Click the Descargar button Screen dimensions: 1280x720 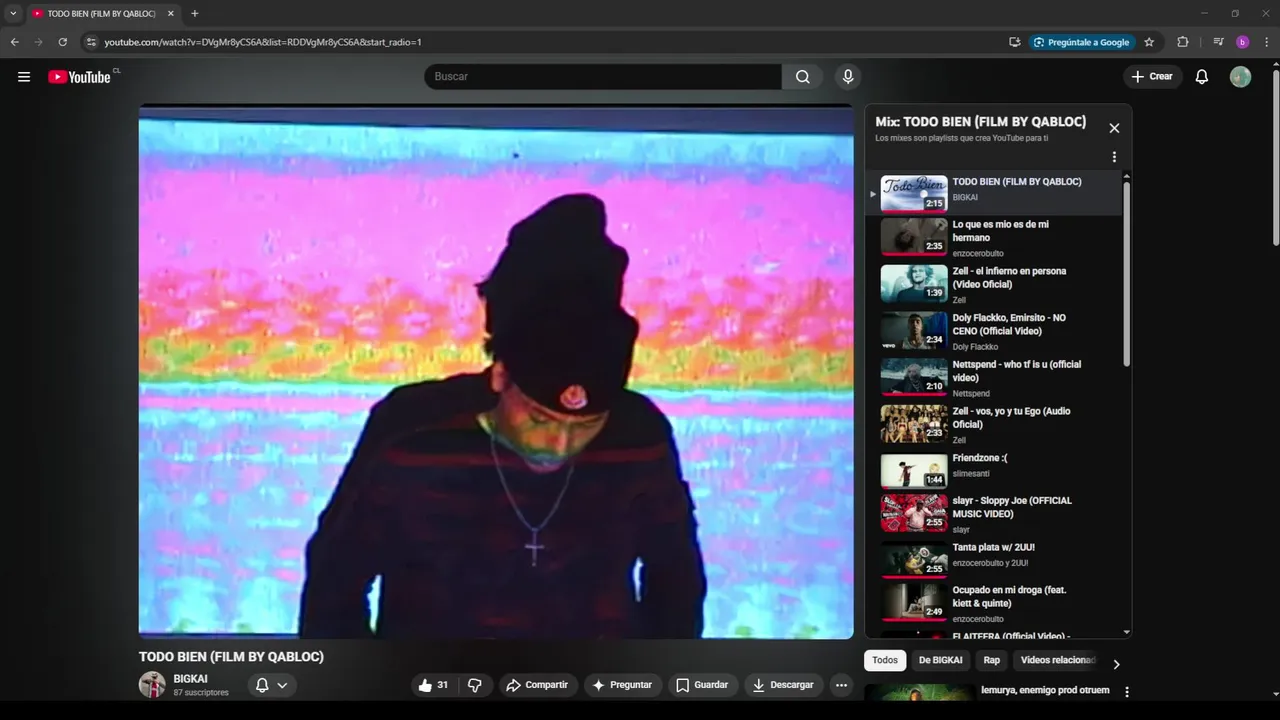[783, 685]
